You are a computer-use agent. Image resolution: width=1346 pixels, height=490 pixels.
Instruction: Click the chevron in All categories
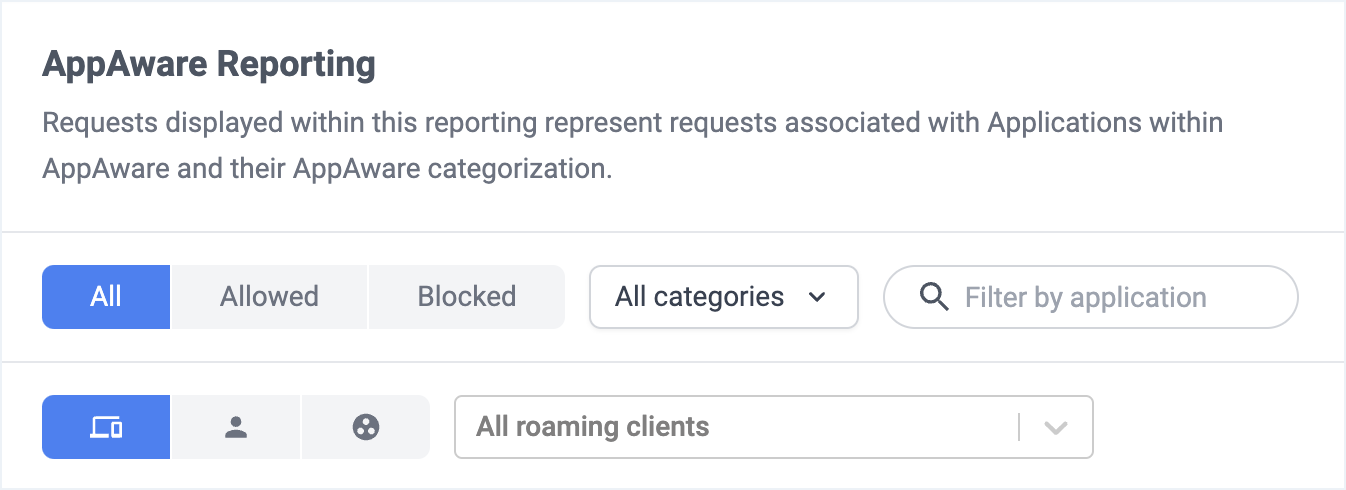coord(817,297)
